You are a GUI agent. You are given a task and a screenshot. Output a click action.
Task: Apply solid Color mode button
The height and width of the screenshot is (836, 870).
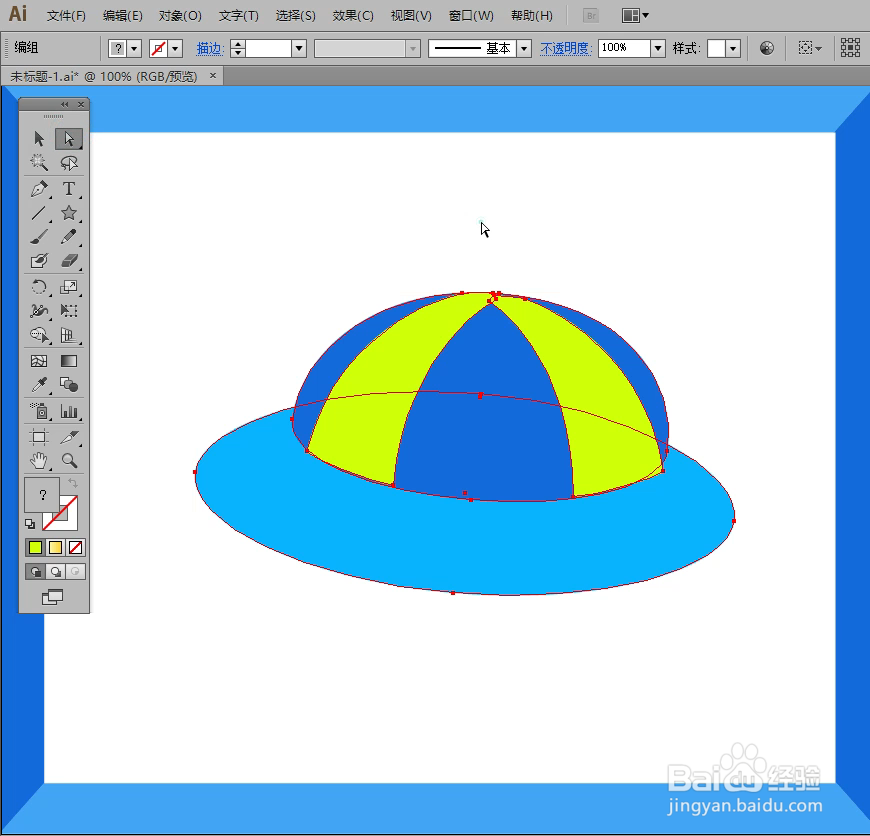pos(36,548)
